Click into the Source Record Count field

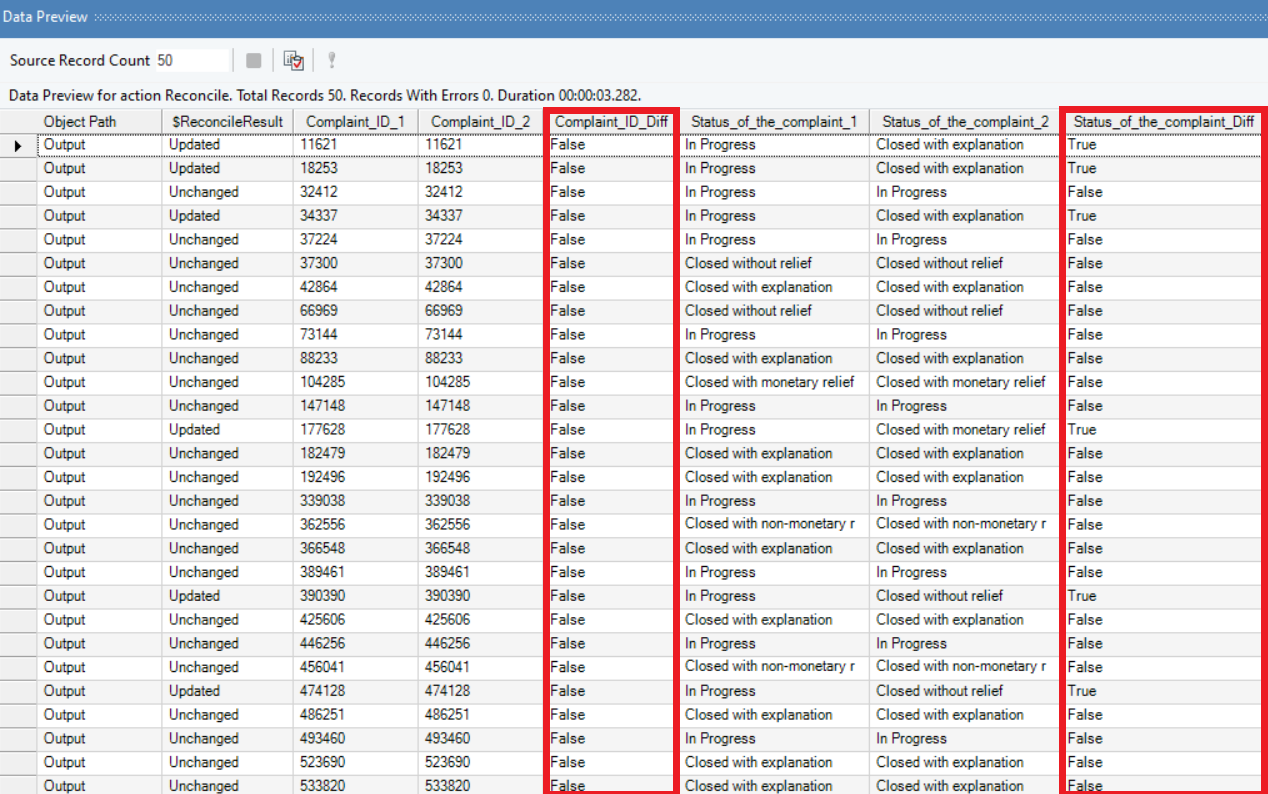pyautogui.click(x=190, y=61)
